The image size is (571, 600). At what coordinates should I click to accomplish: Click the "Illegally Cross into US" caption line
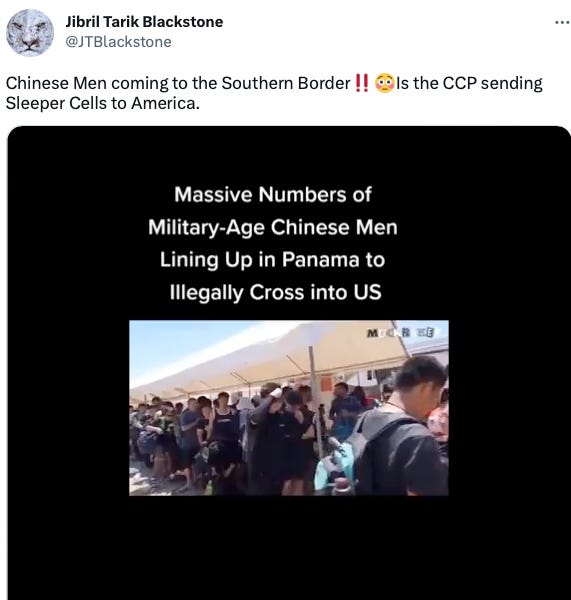276,293
